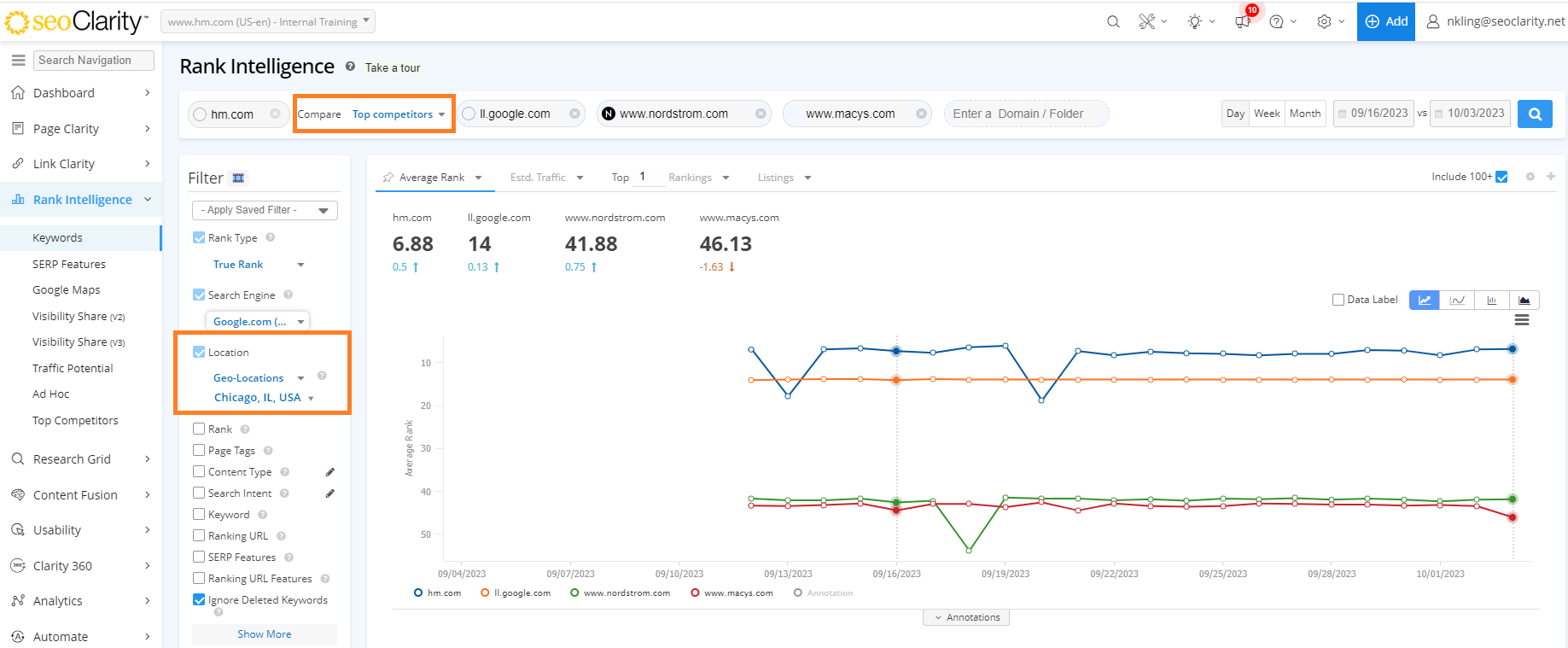The width and height of the screenshot is (1568, 648).
Task: Click the blue search magnifier button
Action: click(1535, 114)
